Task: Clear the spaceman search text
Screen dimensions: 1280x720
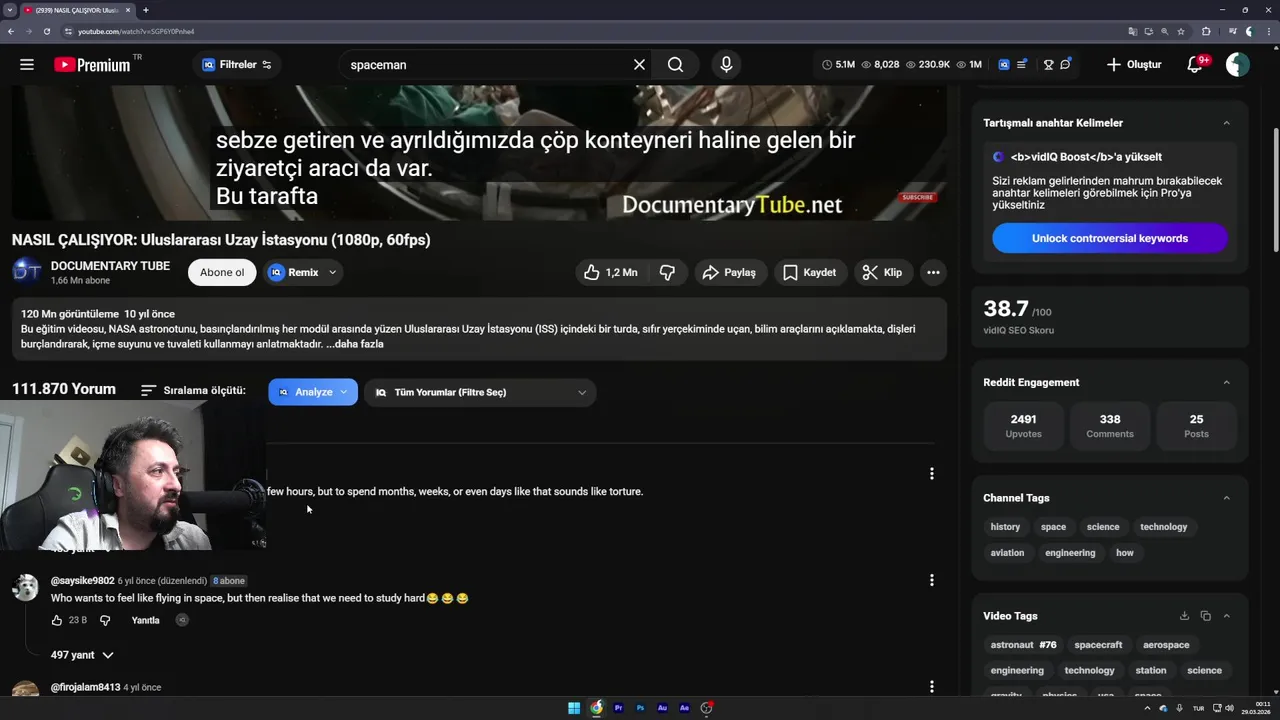Action: point(639,64)
